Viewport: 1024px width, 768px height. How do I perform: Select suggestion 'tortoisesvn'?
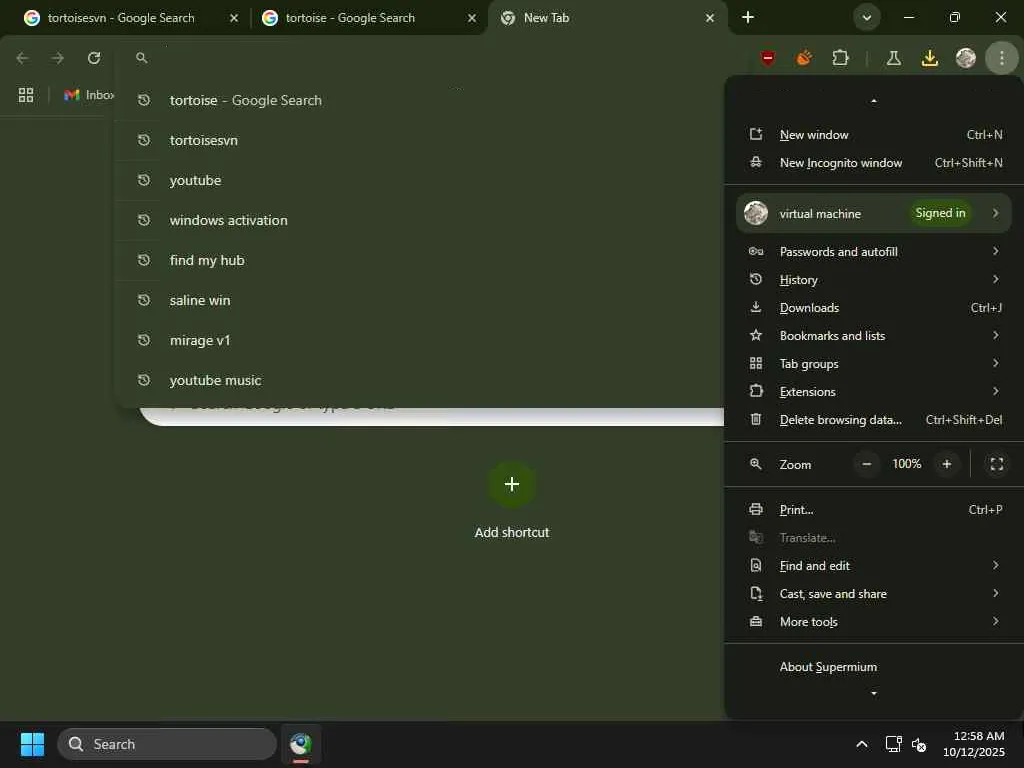tap(420, 140)
